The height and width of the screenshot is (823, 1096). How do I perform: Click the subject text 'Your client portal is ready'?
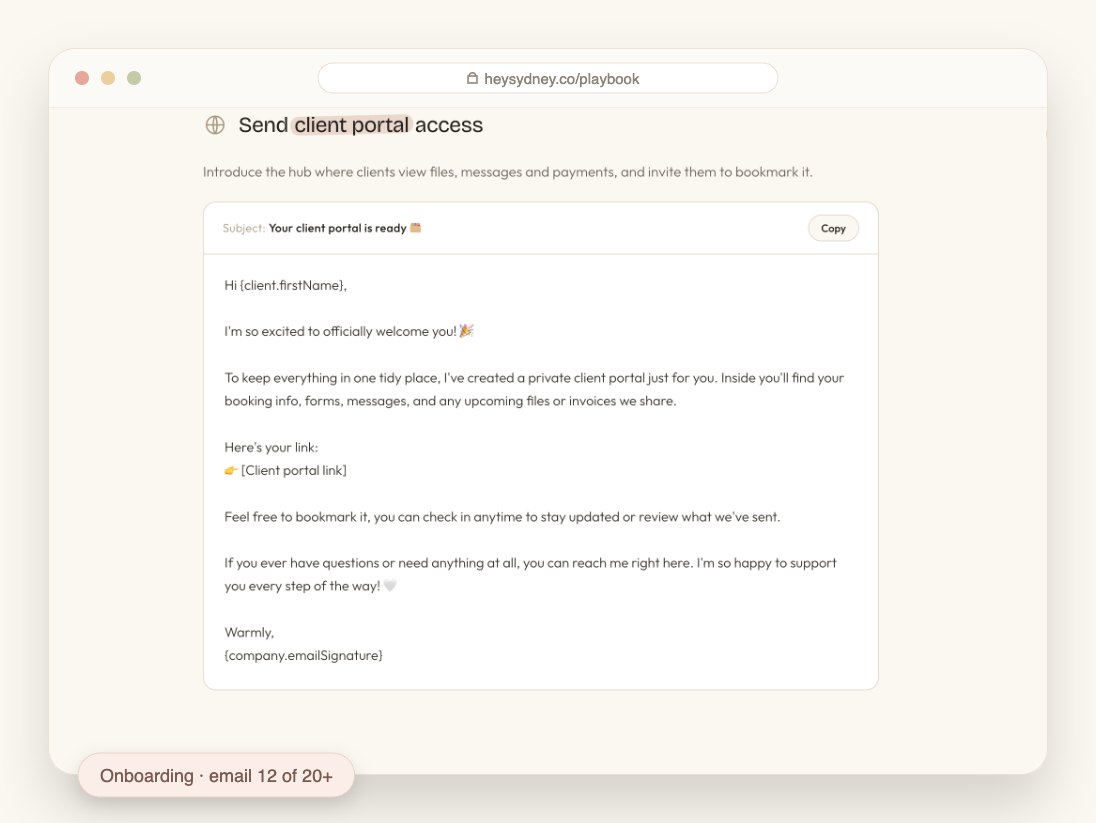point(338,228)
